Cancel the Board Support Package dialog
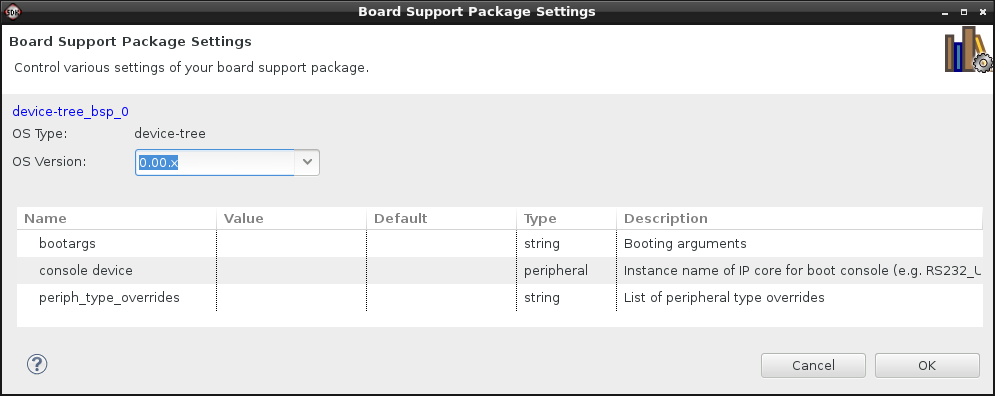 (813, 366)
